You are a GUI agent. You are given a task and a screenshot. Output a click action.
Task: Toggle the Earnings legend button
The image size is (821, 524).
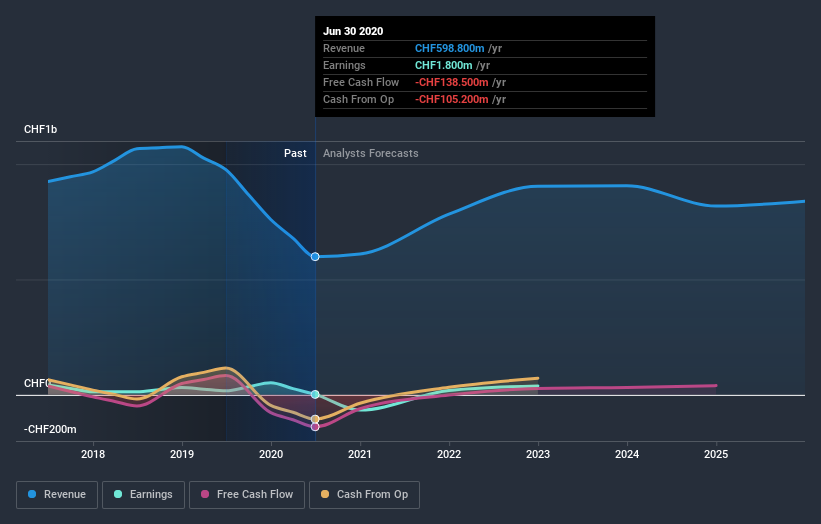(143, 495)
